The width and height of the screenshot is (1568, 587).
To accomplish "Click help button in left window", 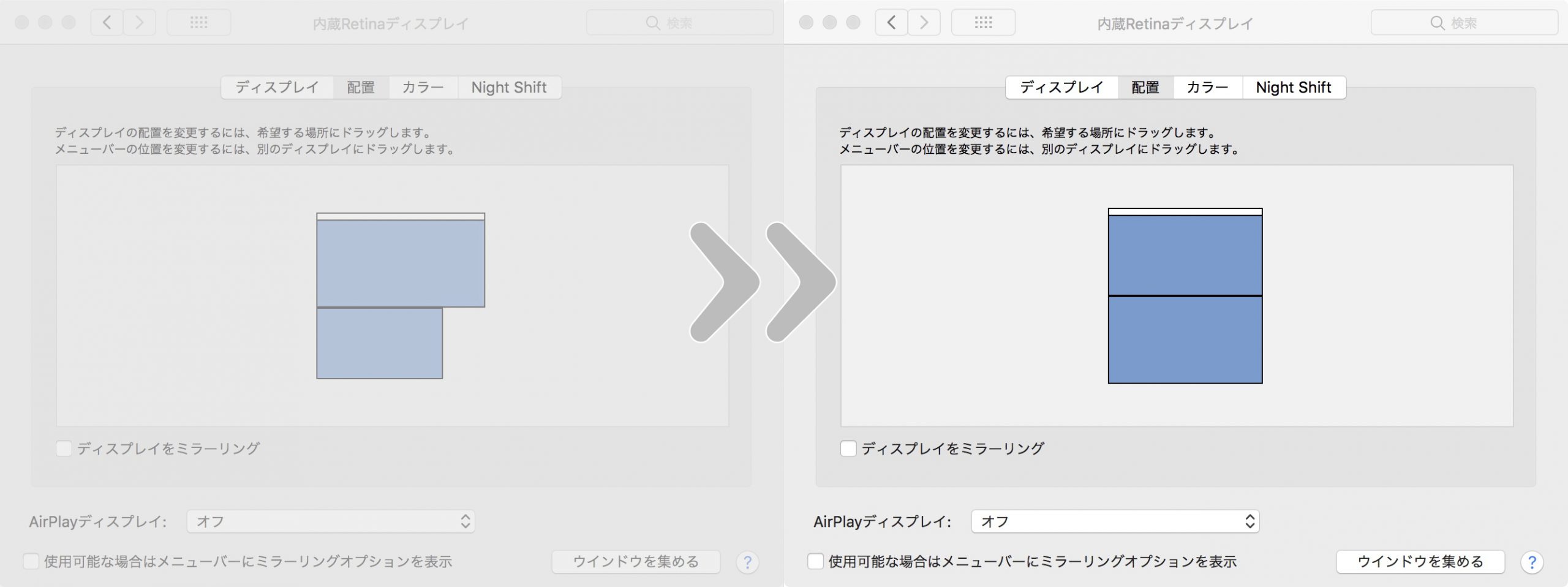I will point(747,562).
